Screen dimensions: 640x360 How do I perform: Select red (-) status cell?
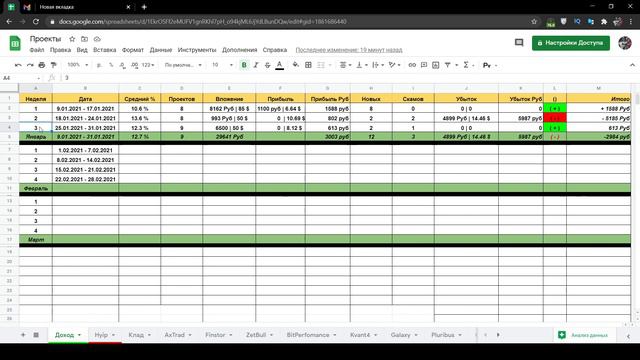[555, 118]
